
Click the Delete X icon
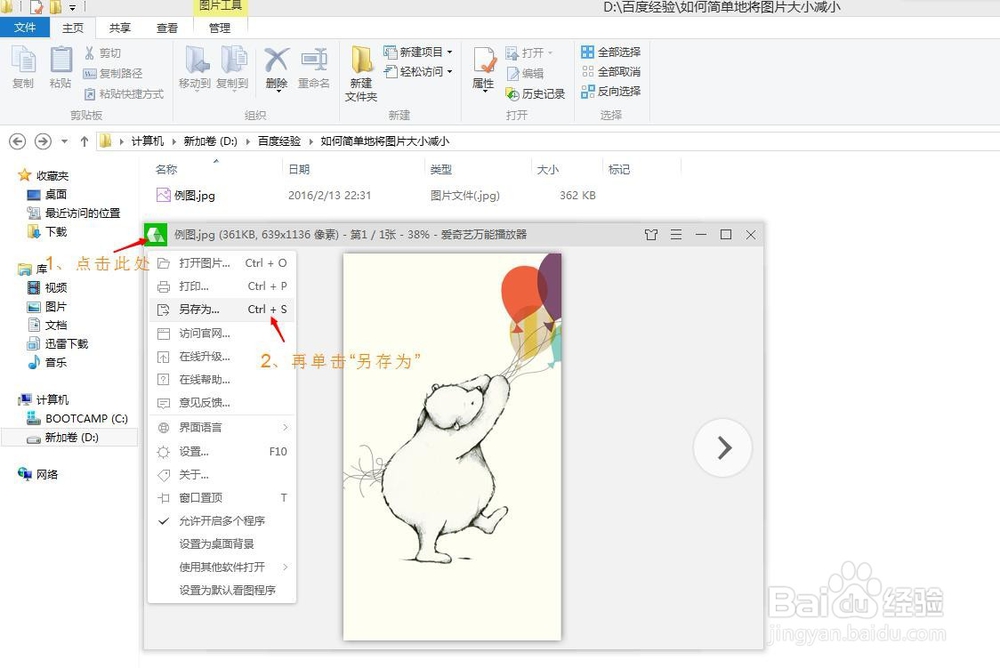coord(276,60)
